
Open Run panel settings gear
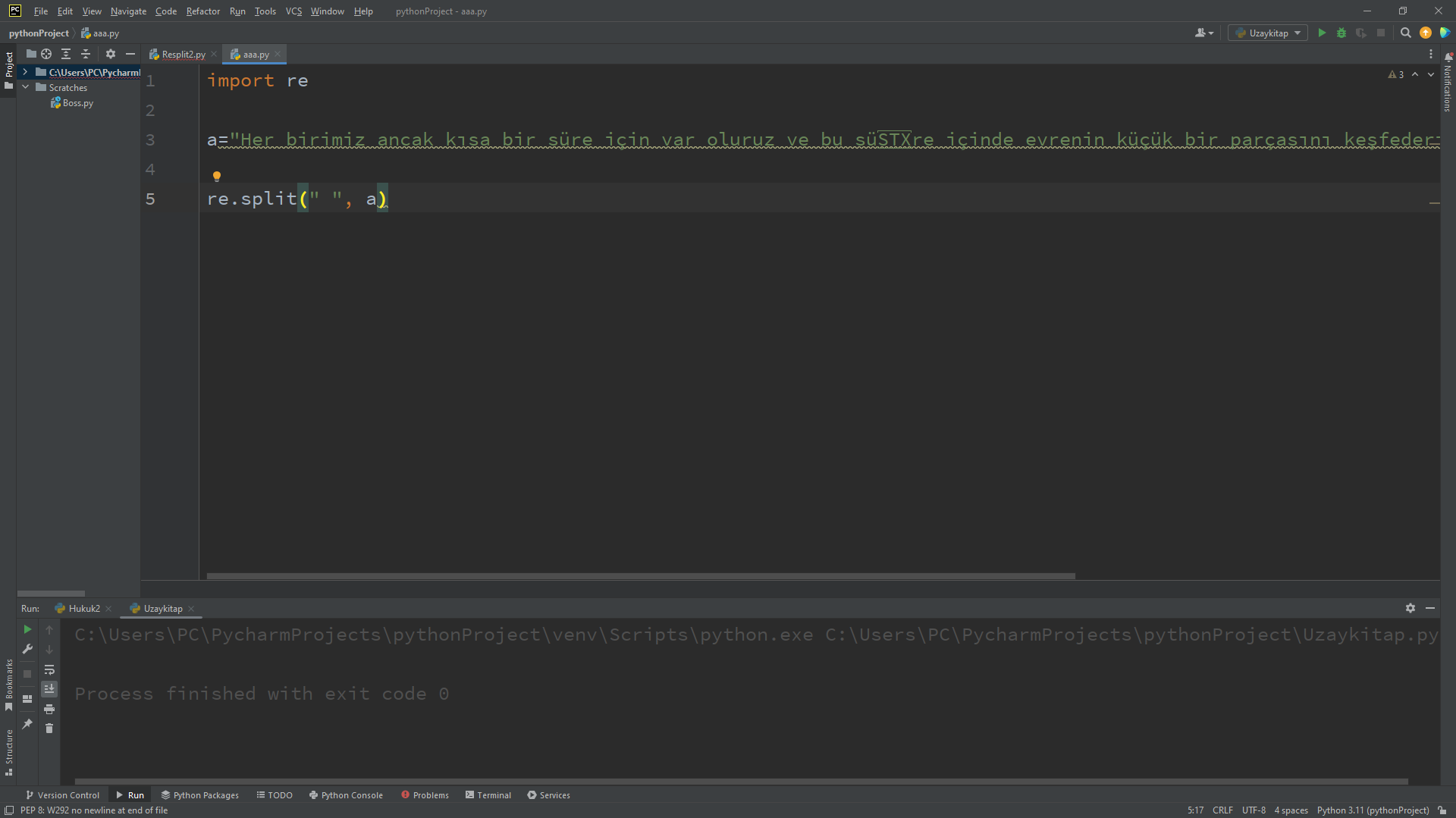coord(1410,608)
